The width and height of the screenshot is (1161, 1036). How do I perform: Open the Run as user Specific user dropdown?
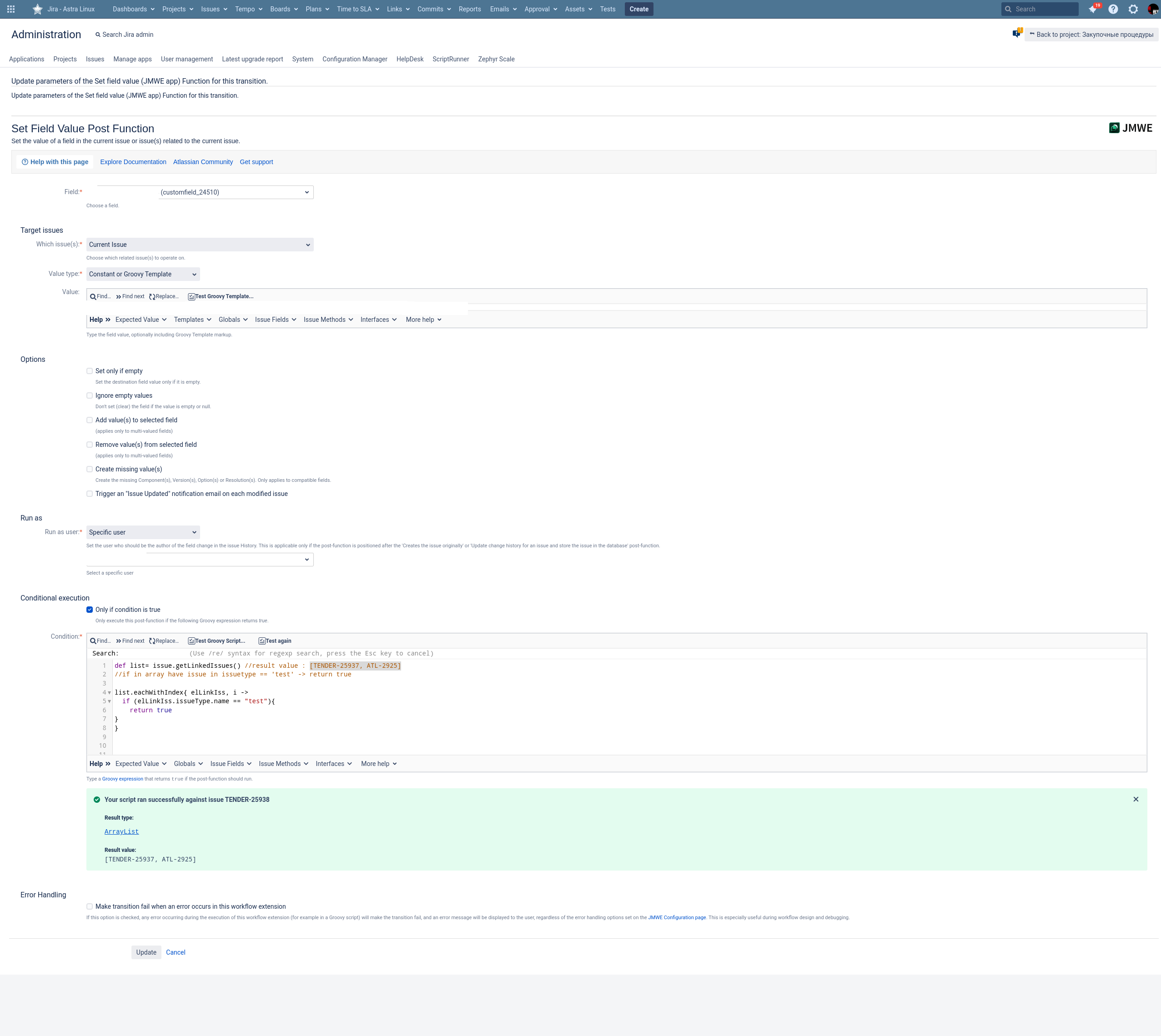tap(143, 532)
